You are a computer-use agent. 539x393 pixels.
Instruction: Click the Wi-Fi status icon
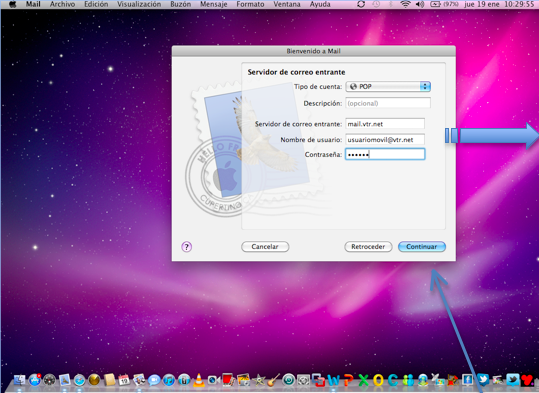[x=405, y=4]
